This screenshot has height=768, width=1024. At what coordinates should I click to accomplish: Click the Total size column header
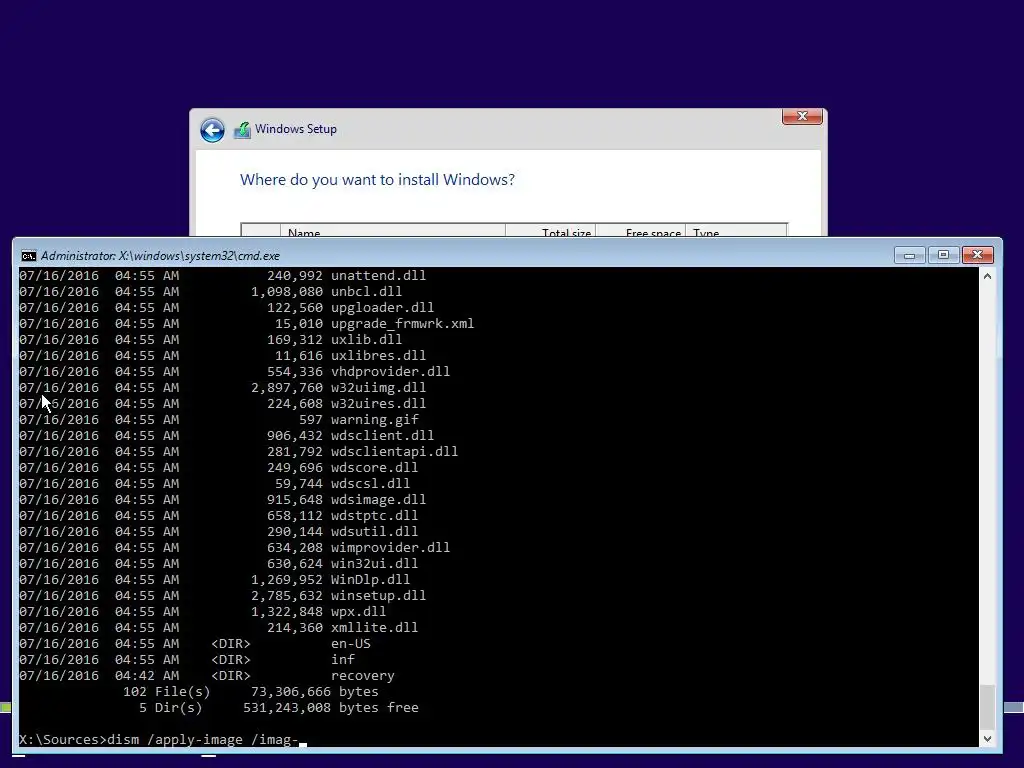pos(551,232)
